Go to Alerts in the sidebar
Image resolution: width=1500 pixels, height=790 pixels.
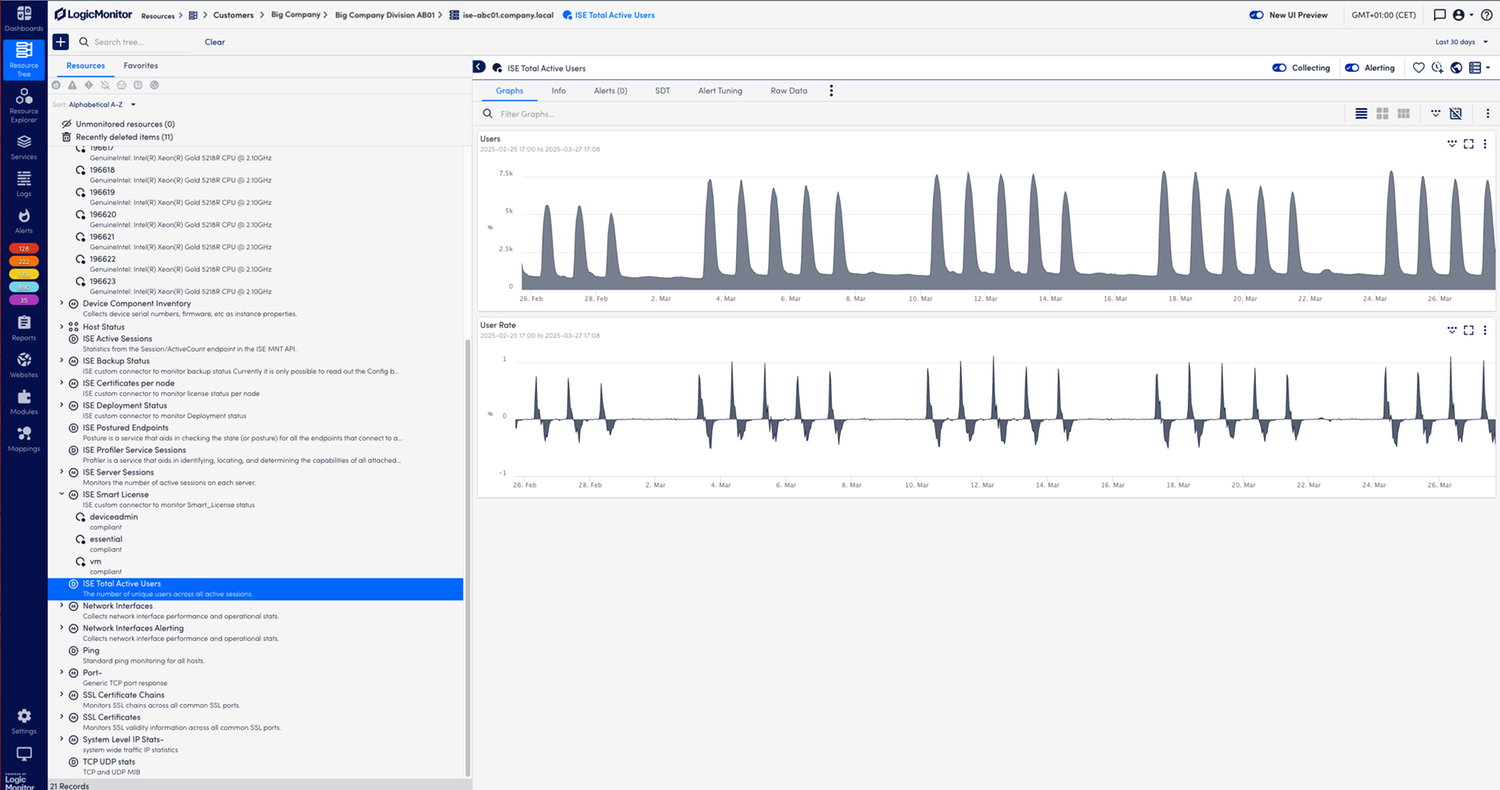click(24, 220)
